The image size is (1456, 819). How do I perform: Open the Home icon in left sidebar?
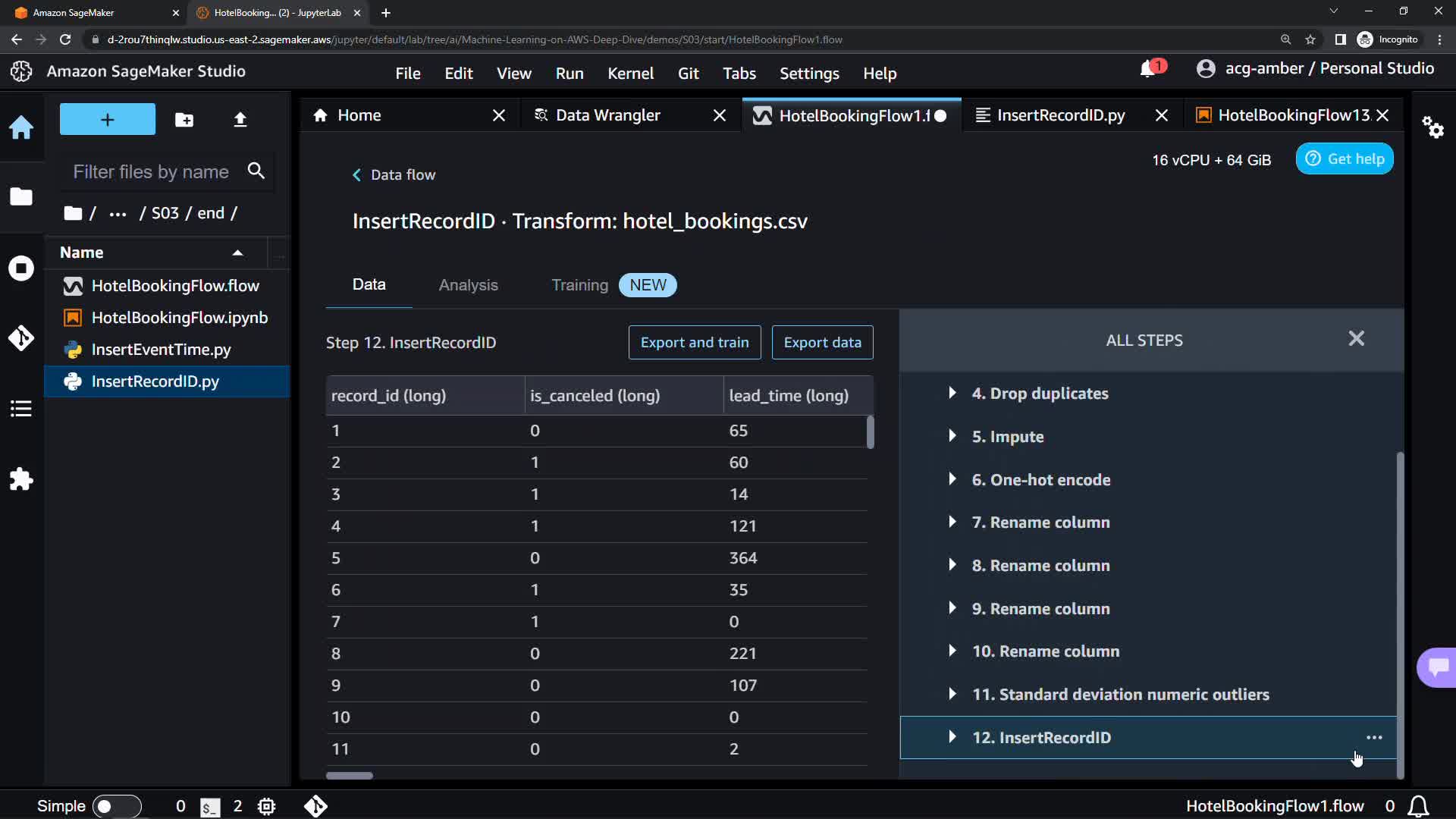pyautogui.click(x=21, y=127)
